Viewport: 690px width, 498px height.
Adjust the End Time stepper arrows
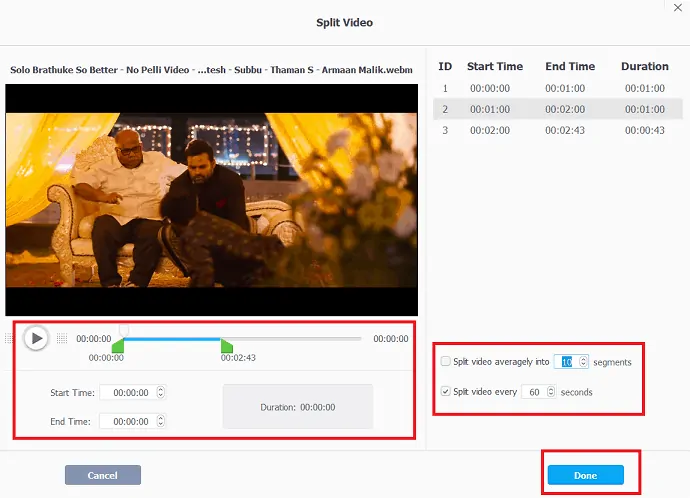[x=161, y=421]
